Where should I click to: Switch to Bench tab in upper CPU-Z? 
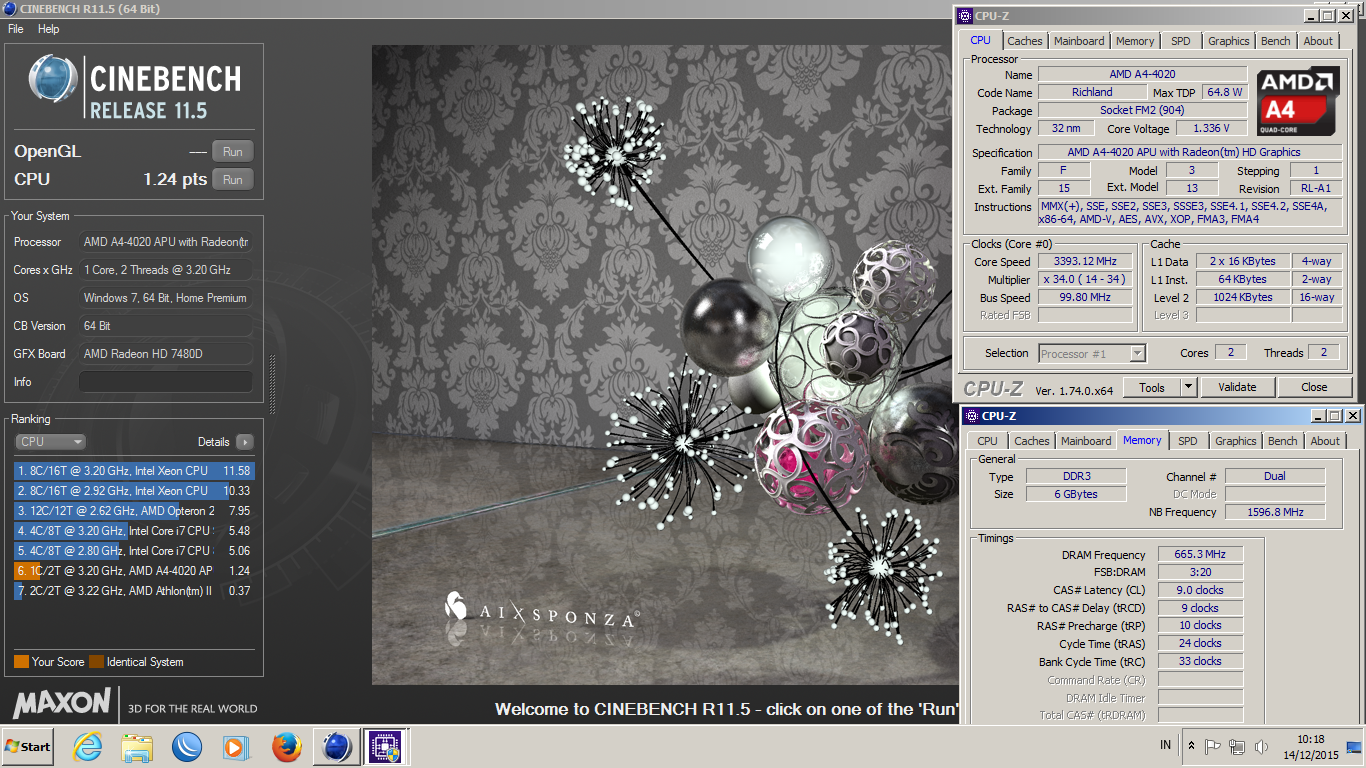pos(1275,41)
